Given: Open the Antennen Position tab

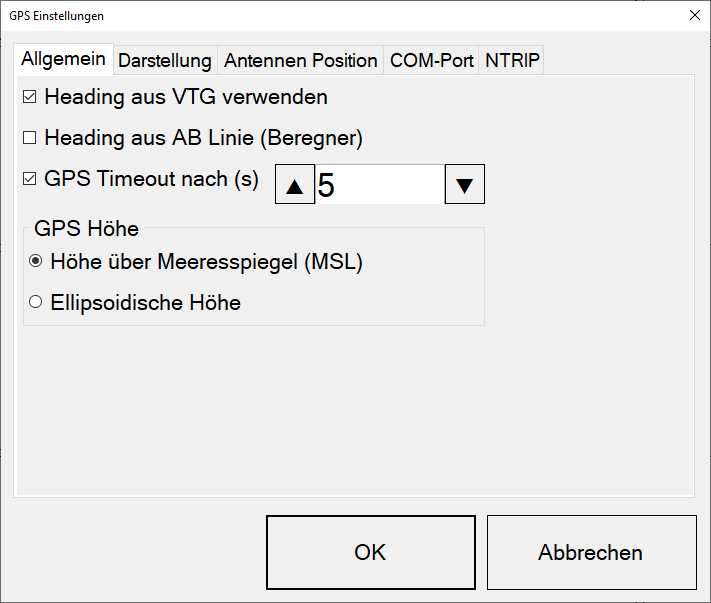Looking at the screenshot, I should [300, 60].
